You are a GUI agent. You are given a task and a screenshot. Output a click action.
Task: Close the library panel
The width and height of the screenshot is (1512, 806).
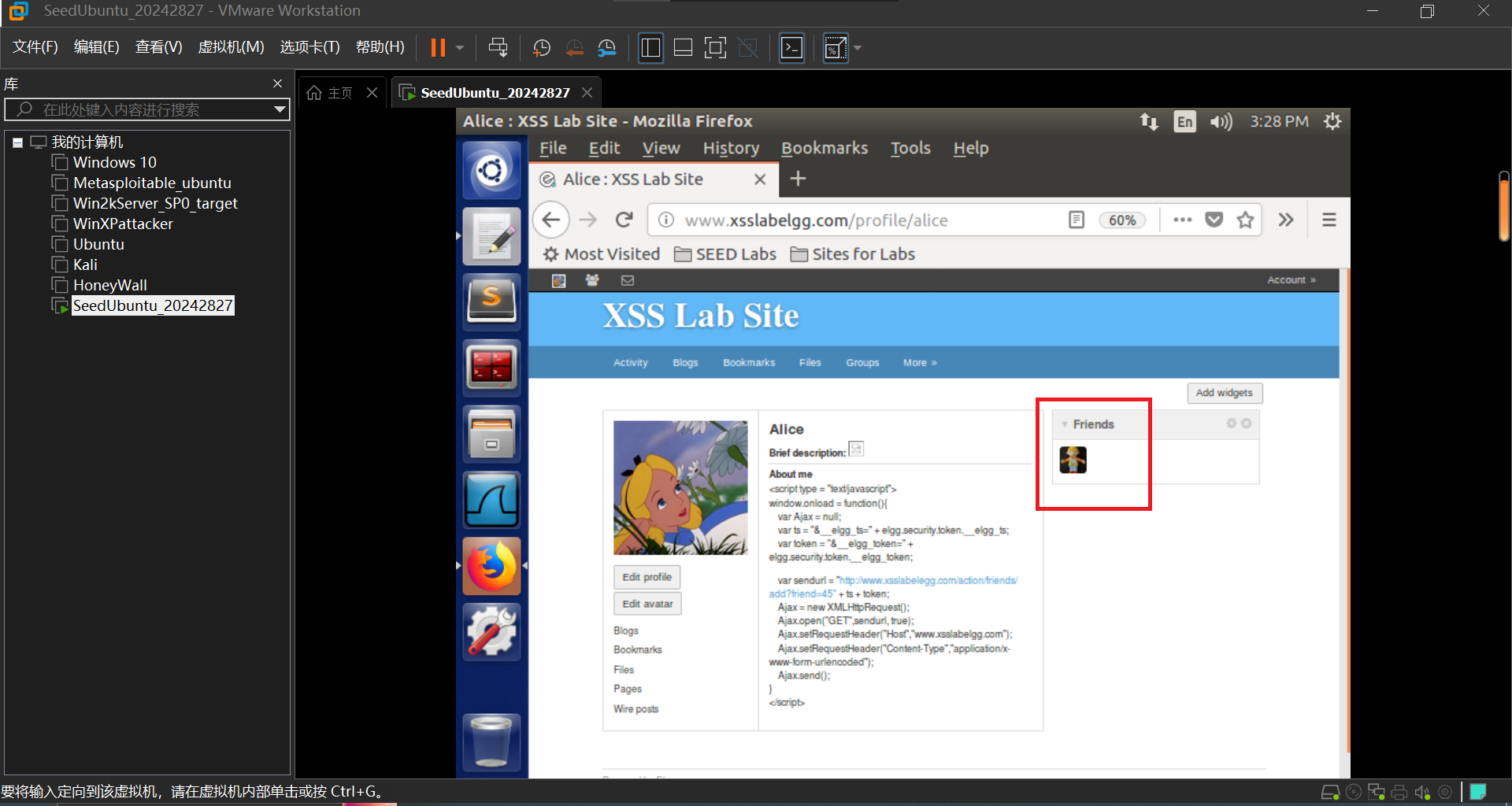click(x=277, y=83)
